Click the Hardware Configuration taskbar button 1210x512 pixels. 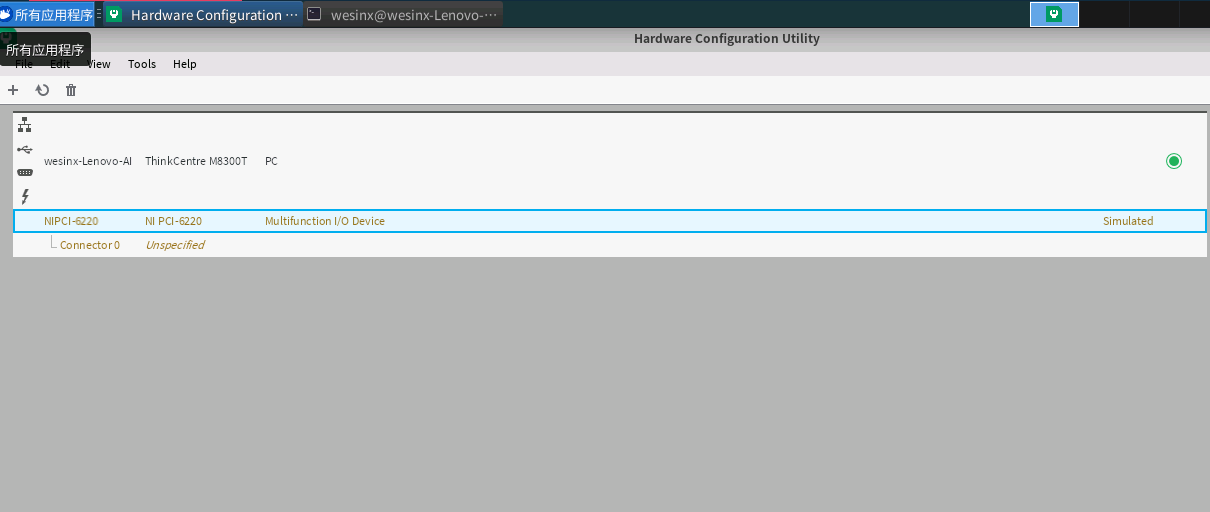(204, 15)
